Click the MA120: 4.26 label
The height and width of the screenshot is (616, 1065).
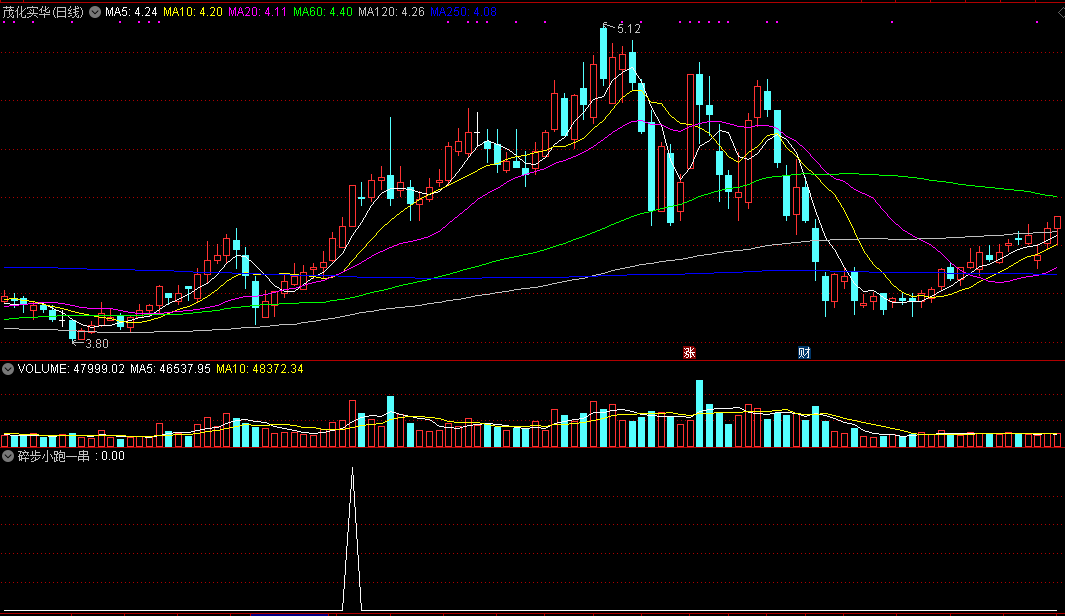point(391,12)
